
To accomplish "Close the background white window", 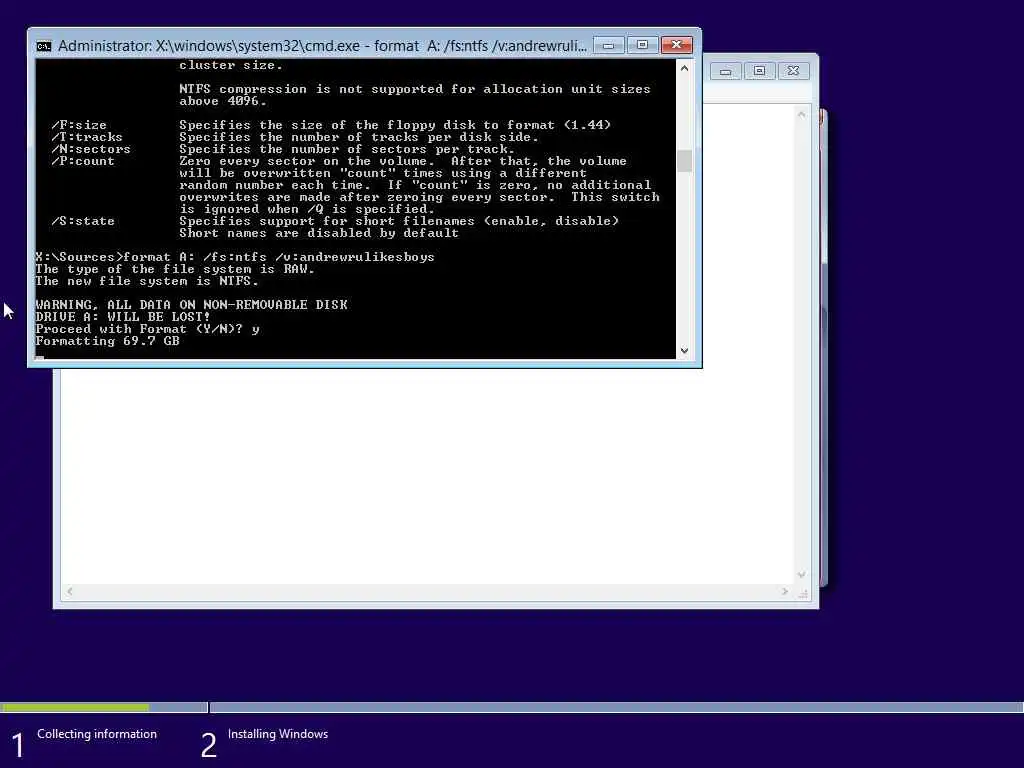I will click(x=793, y=71).
